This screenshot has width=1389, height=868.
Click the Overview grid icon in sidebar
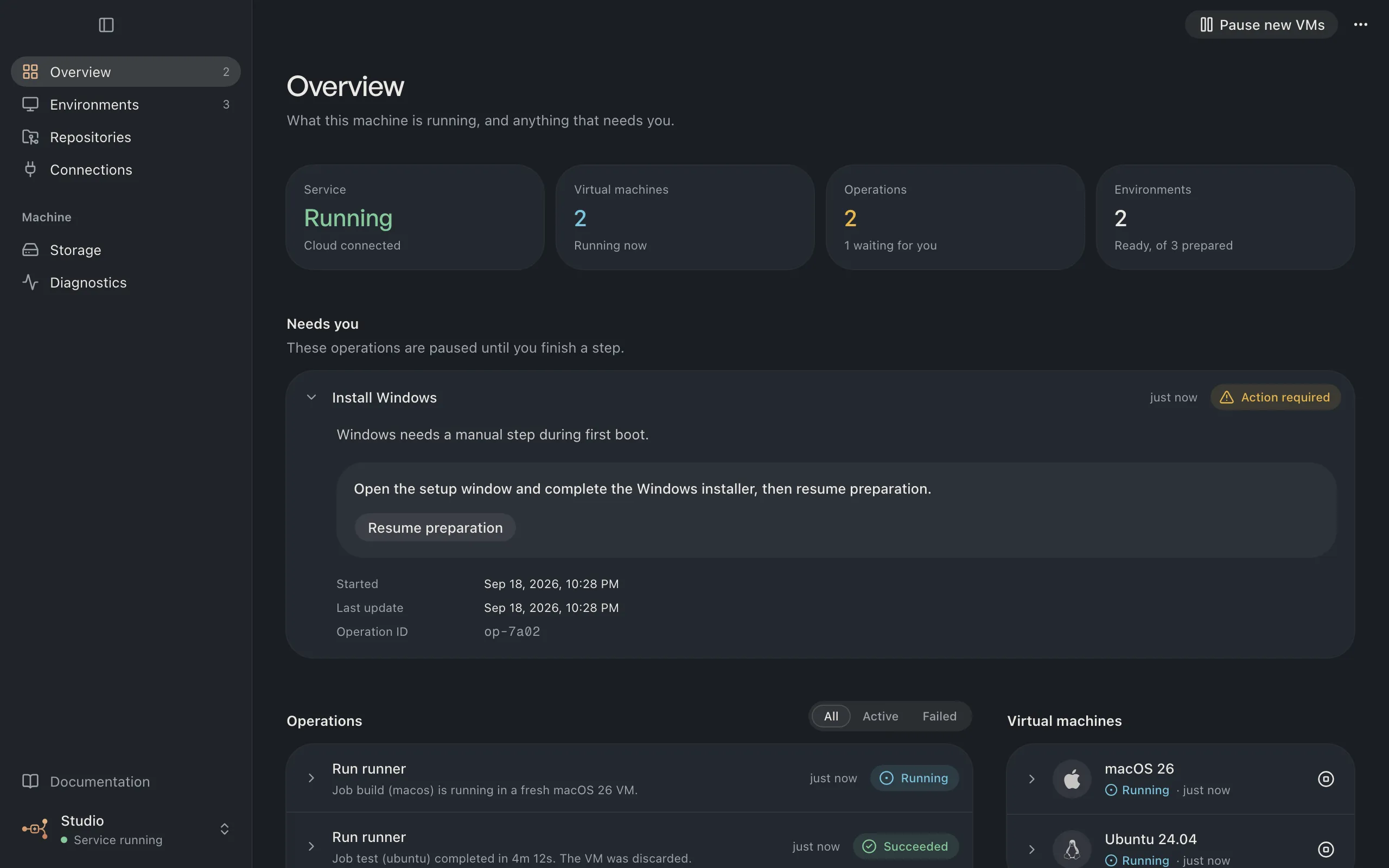[30, 72]
